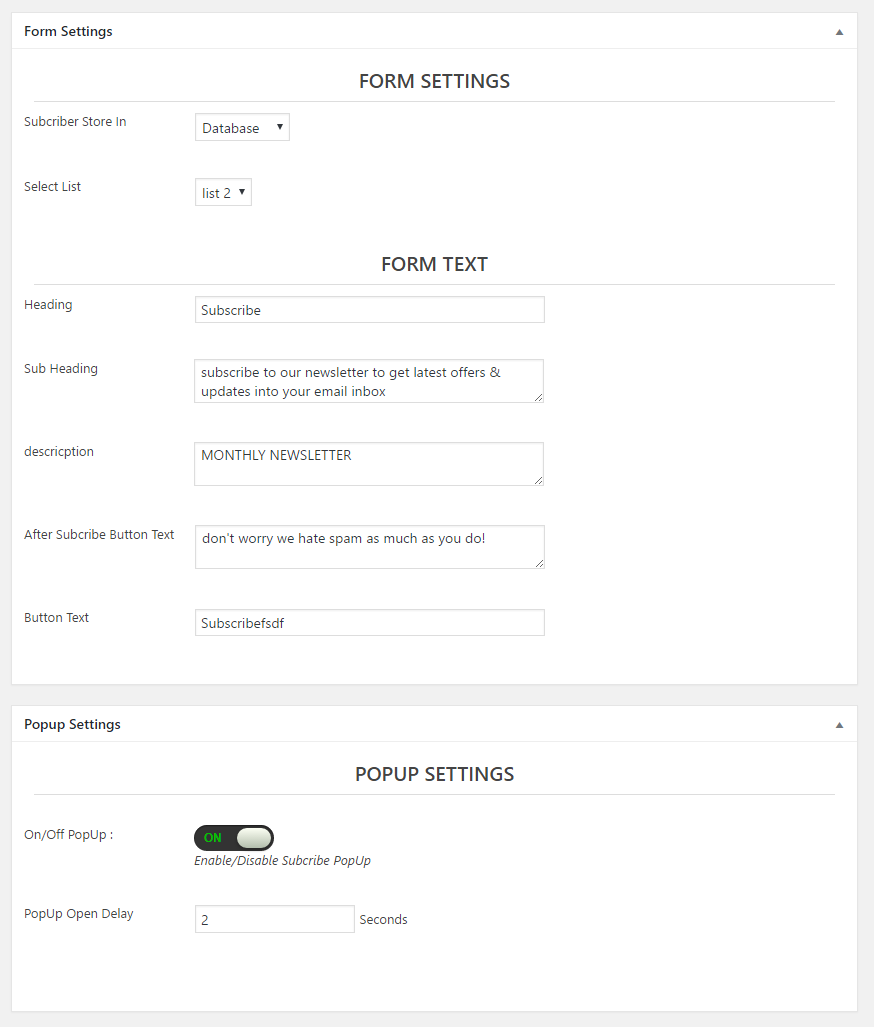
Task: Click the Database dropdown arrow
Action: pyautogui.click(x=280, y=127)
